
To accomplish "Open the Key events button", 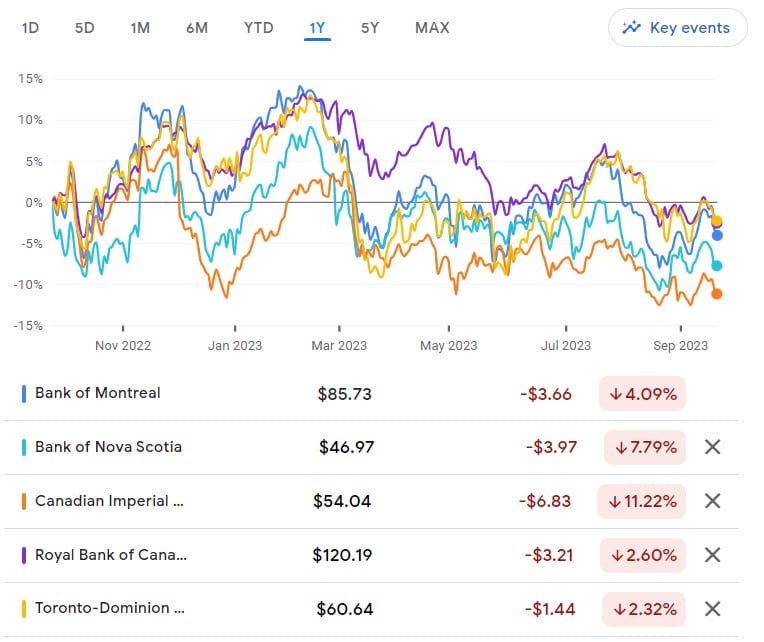I will click(677, 28).
